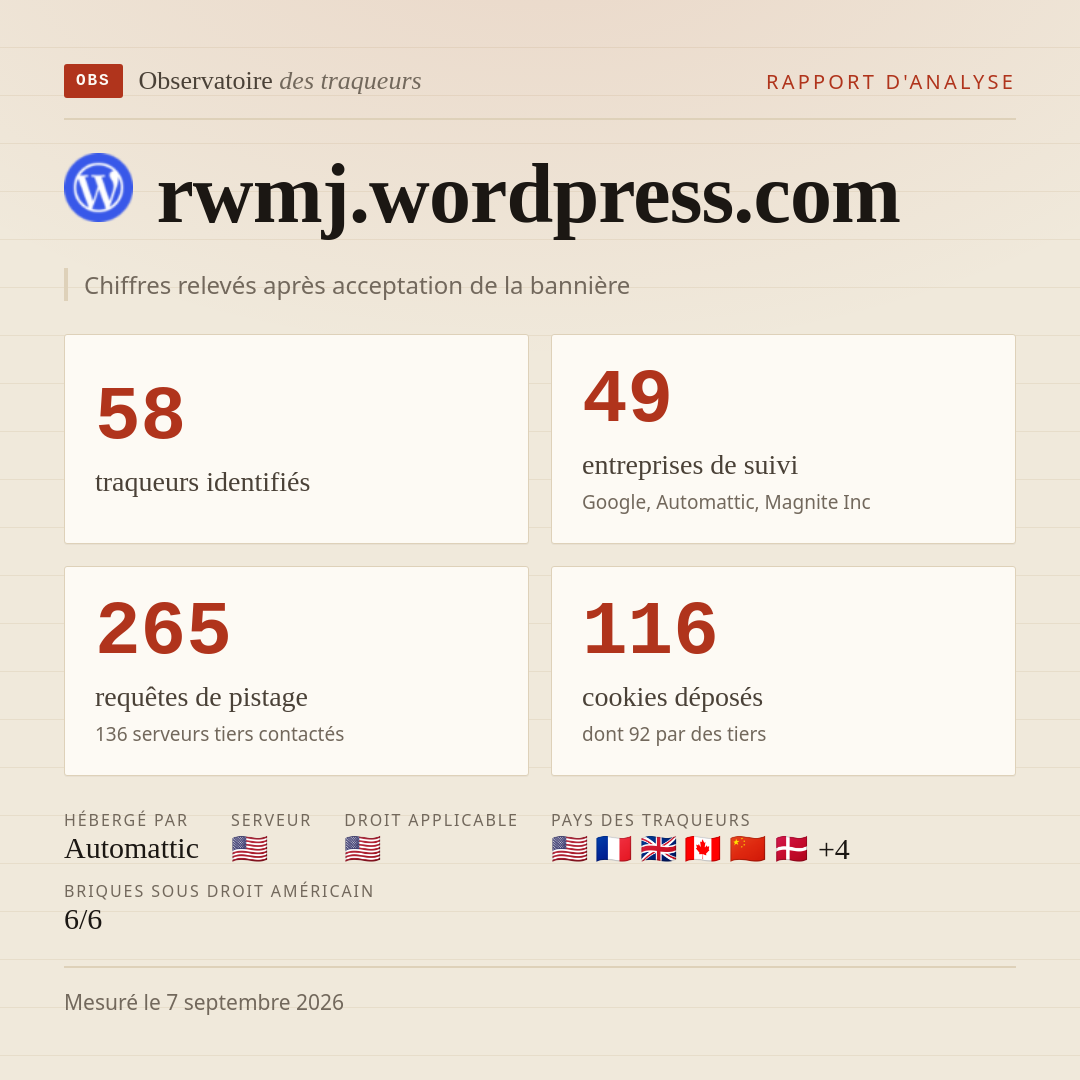1080x1080 pixels.
Task: Click the large number 49
Action: pyautogui.click(x=627, y=397)
